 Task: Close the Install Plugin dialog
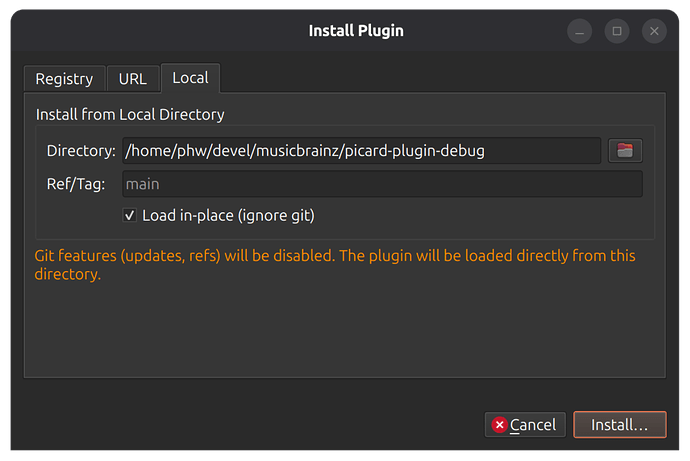[x=654, y=31]
